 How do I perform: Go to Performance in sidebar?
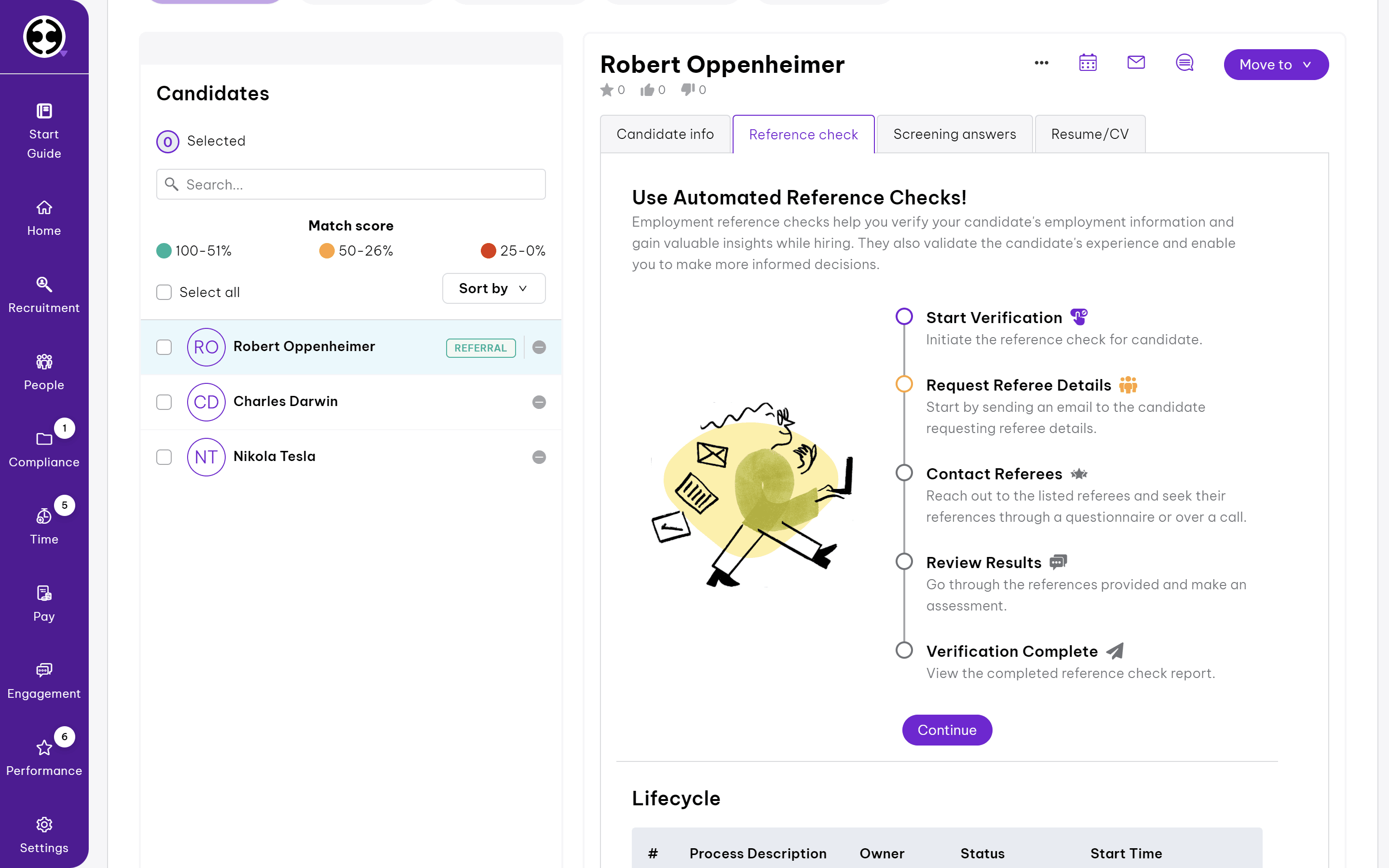44,758
